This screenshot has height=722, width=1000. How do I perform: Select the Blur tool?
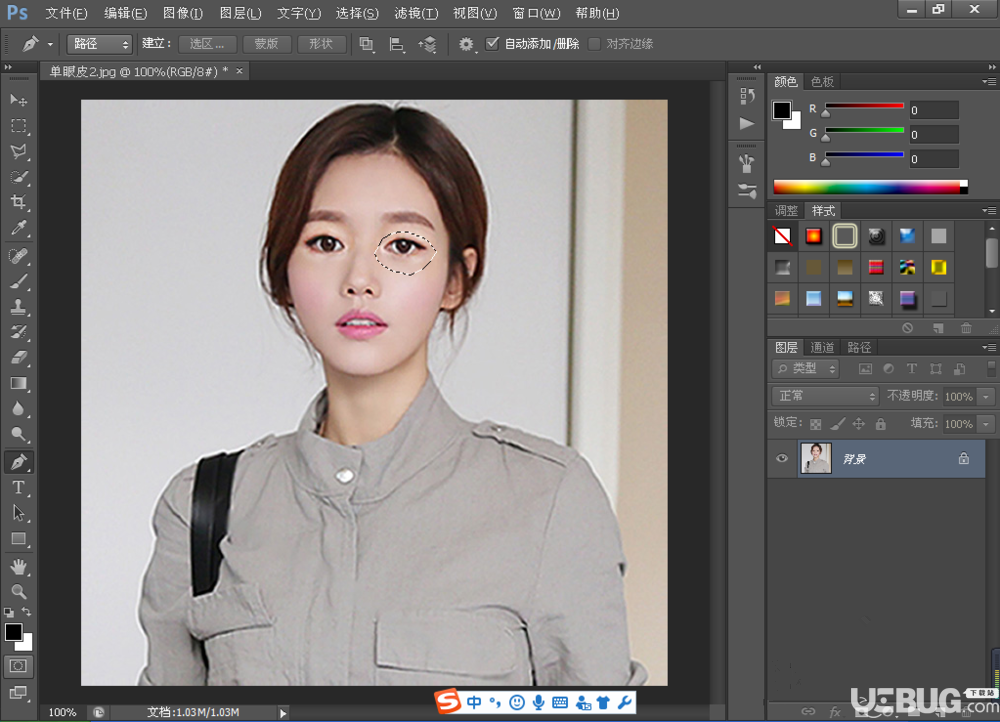coord(18,409)
